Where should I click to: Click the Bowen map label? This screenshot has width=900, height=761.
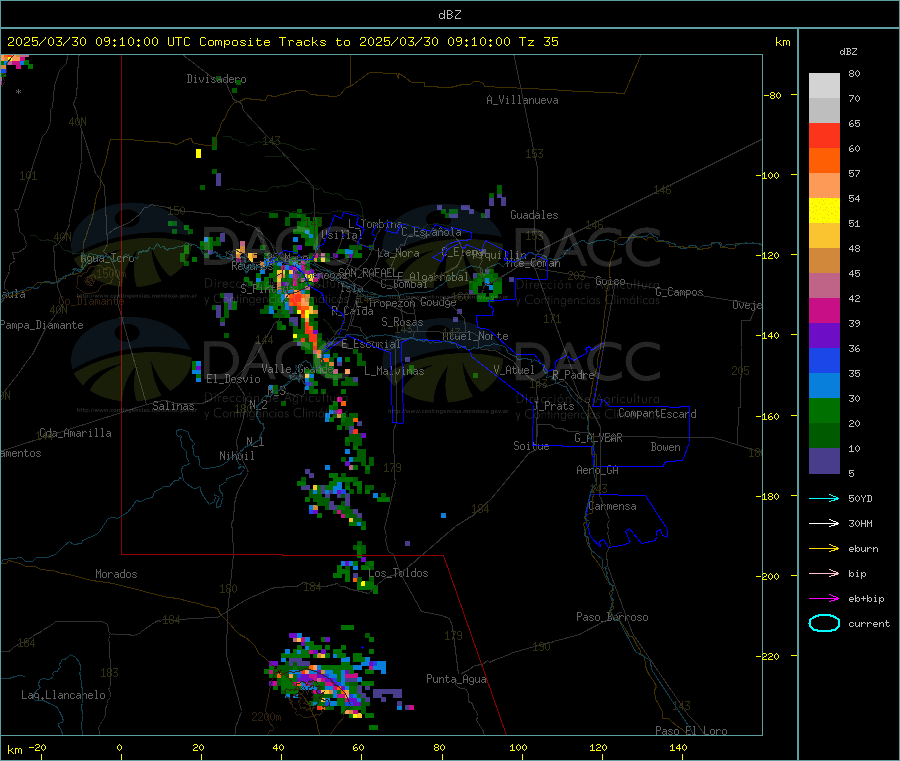tap(665, 447)
